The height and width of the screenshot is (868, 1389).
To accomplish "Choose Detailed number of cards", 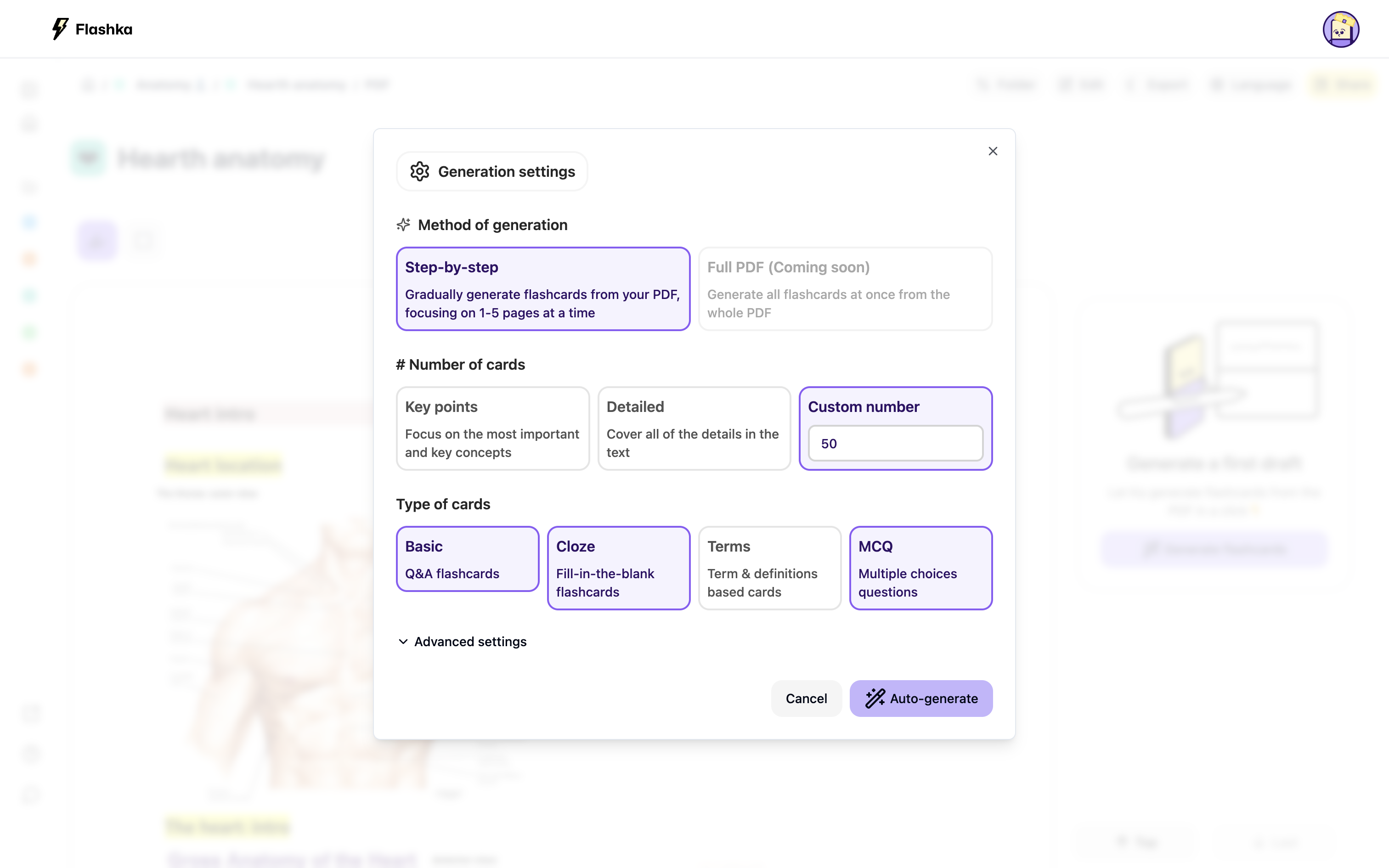I will [694, 428].
